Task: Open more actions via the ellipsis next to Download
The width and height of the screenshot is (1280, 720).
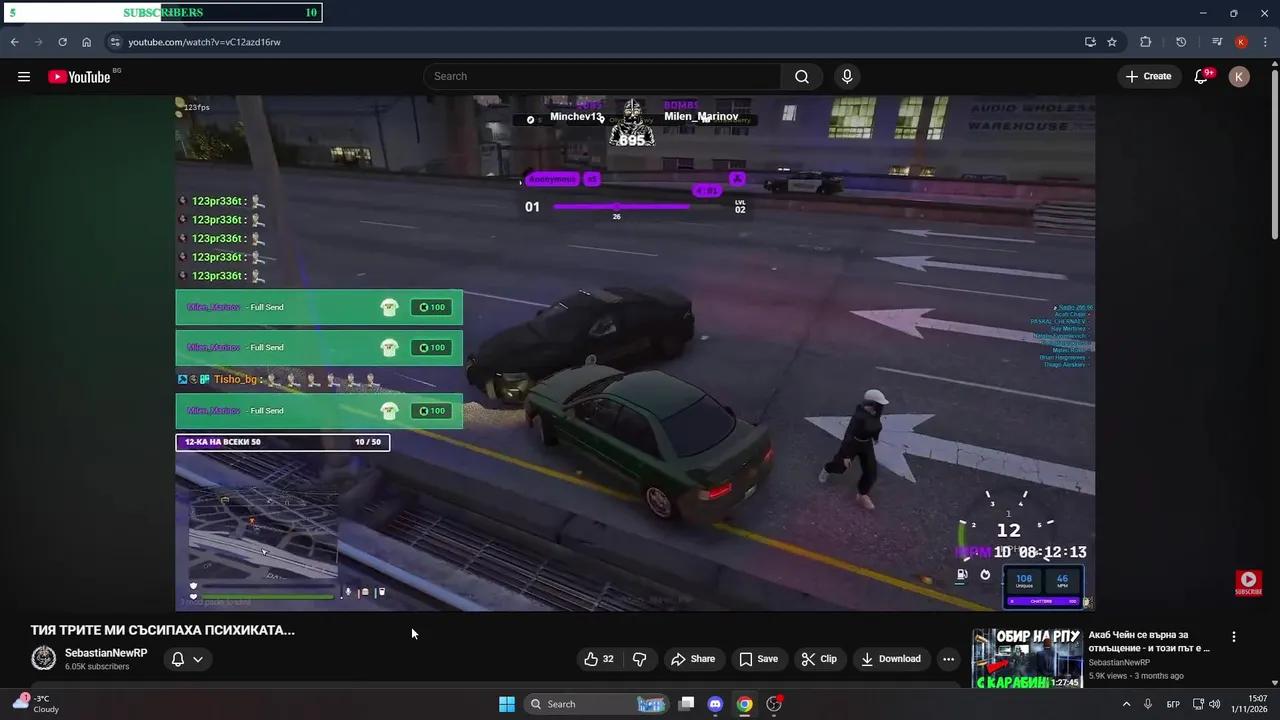Action: click(x=948, y=658)
